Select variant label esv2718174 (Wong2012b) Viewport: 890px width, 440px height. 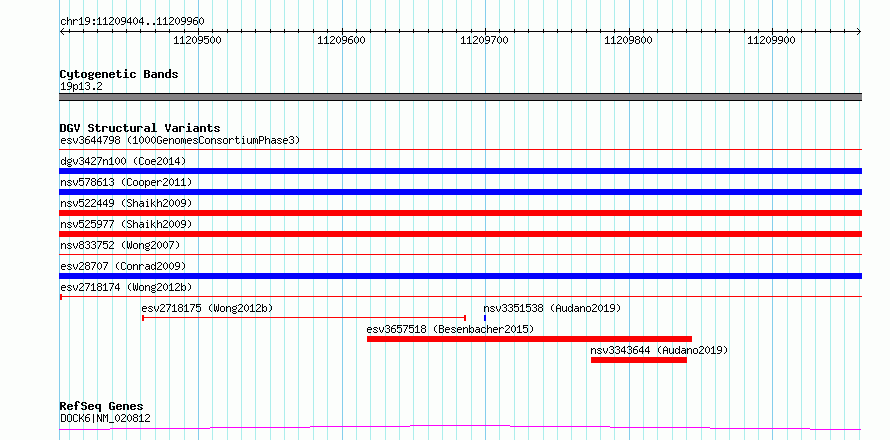coord(126,287)
